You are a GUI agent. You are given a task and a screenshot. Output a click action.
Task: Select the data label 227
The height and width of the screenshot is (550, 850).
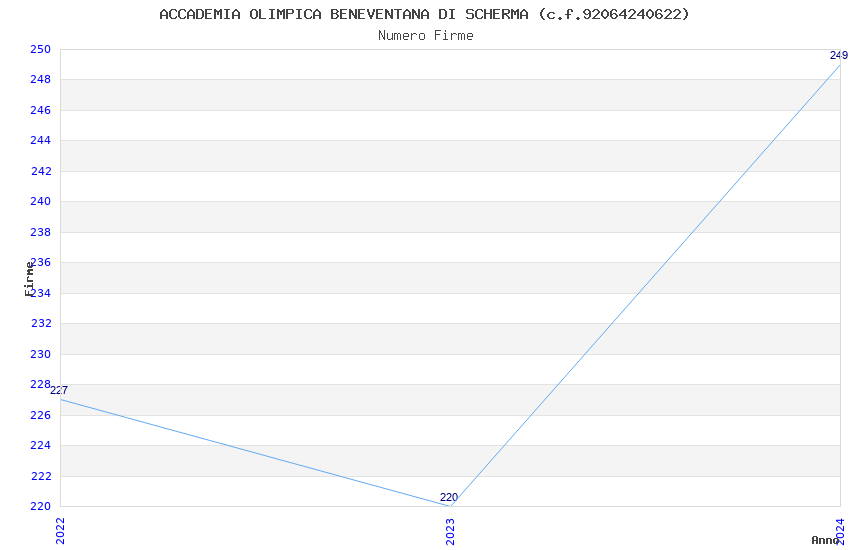tap(59, 390)
